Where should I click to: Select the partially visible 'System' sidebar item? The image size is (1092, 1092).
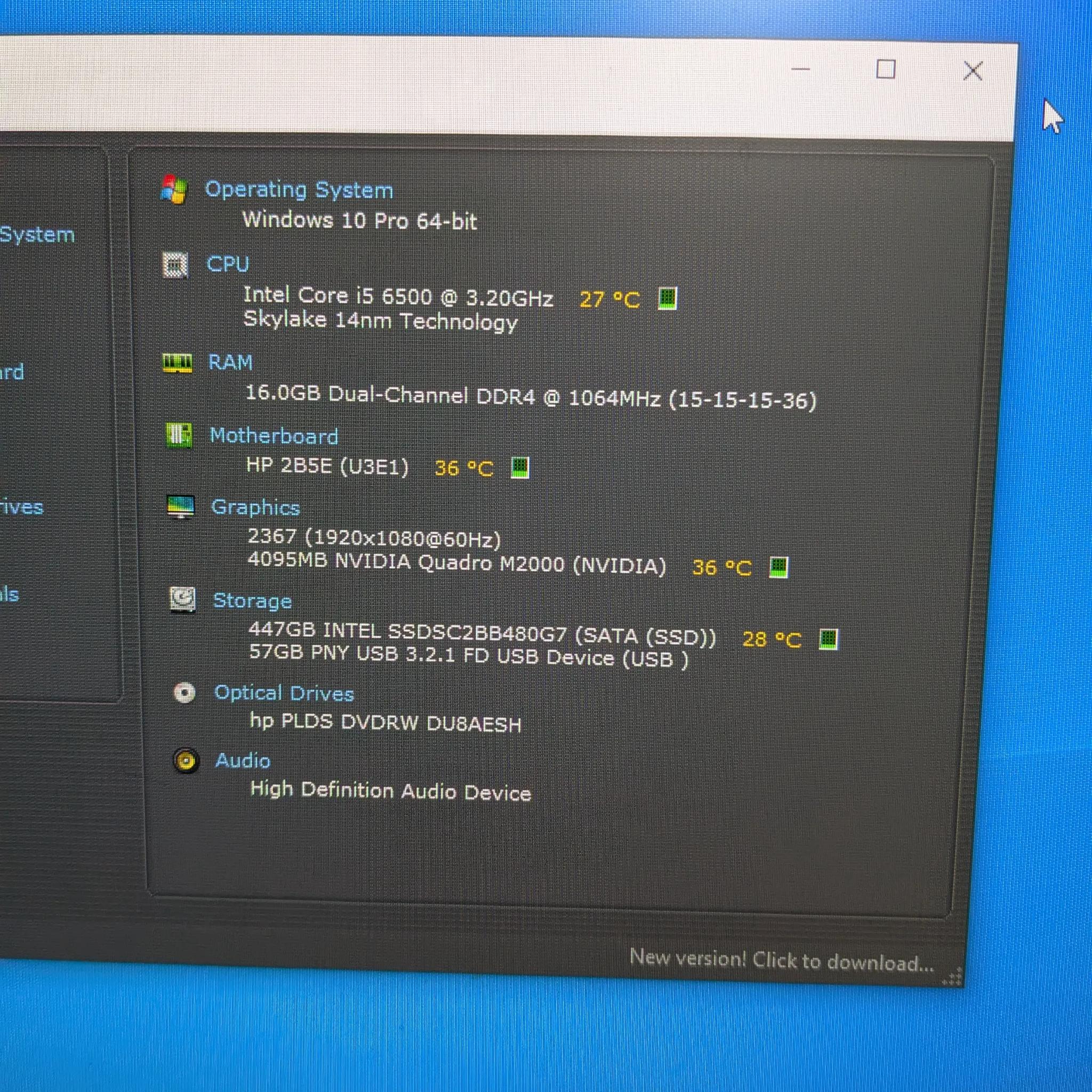point(37,234)
